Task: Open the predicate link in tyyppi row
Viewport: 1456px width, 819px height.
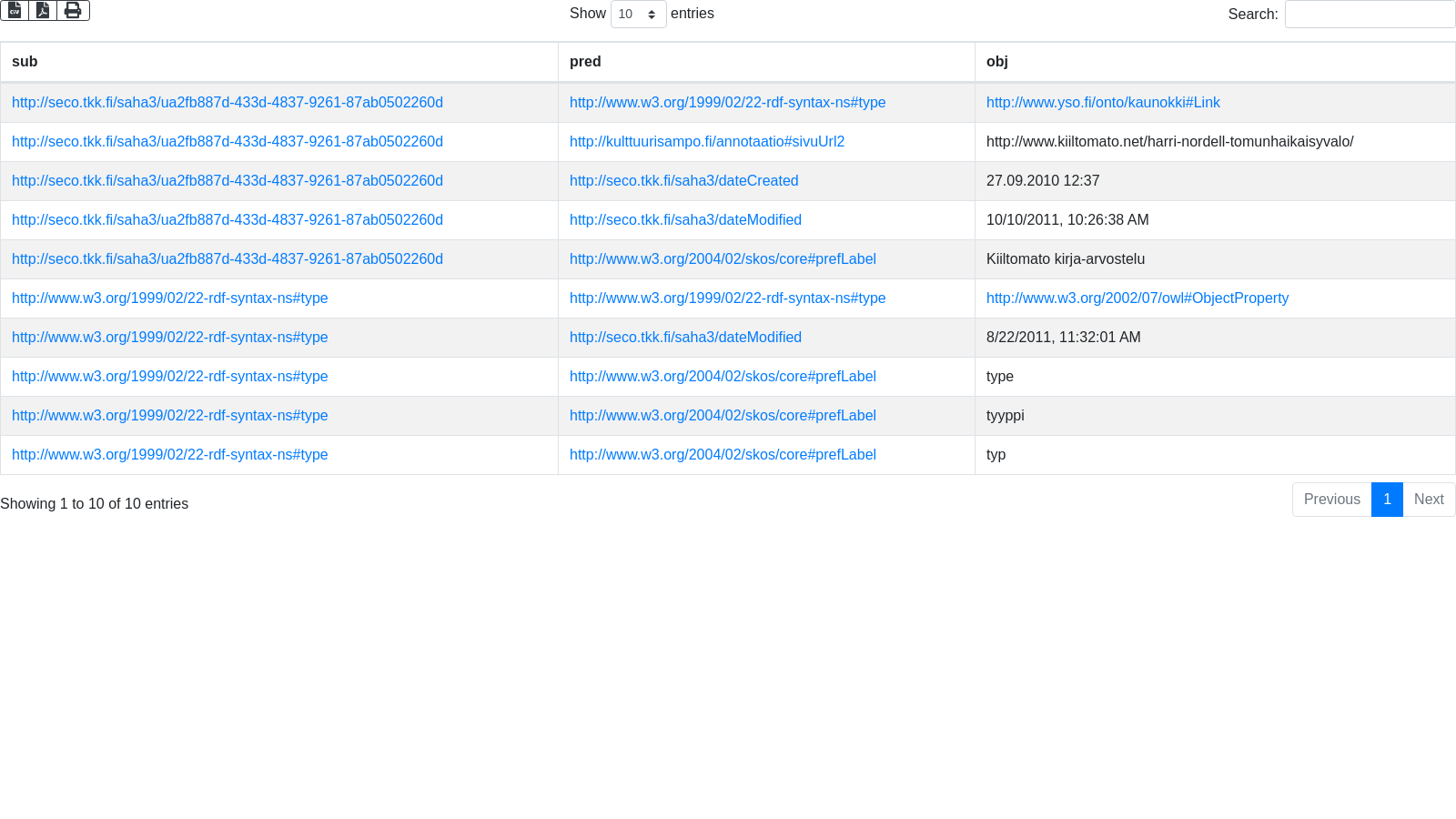Action: coord(723,416)
